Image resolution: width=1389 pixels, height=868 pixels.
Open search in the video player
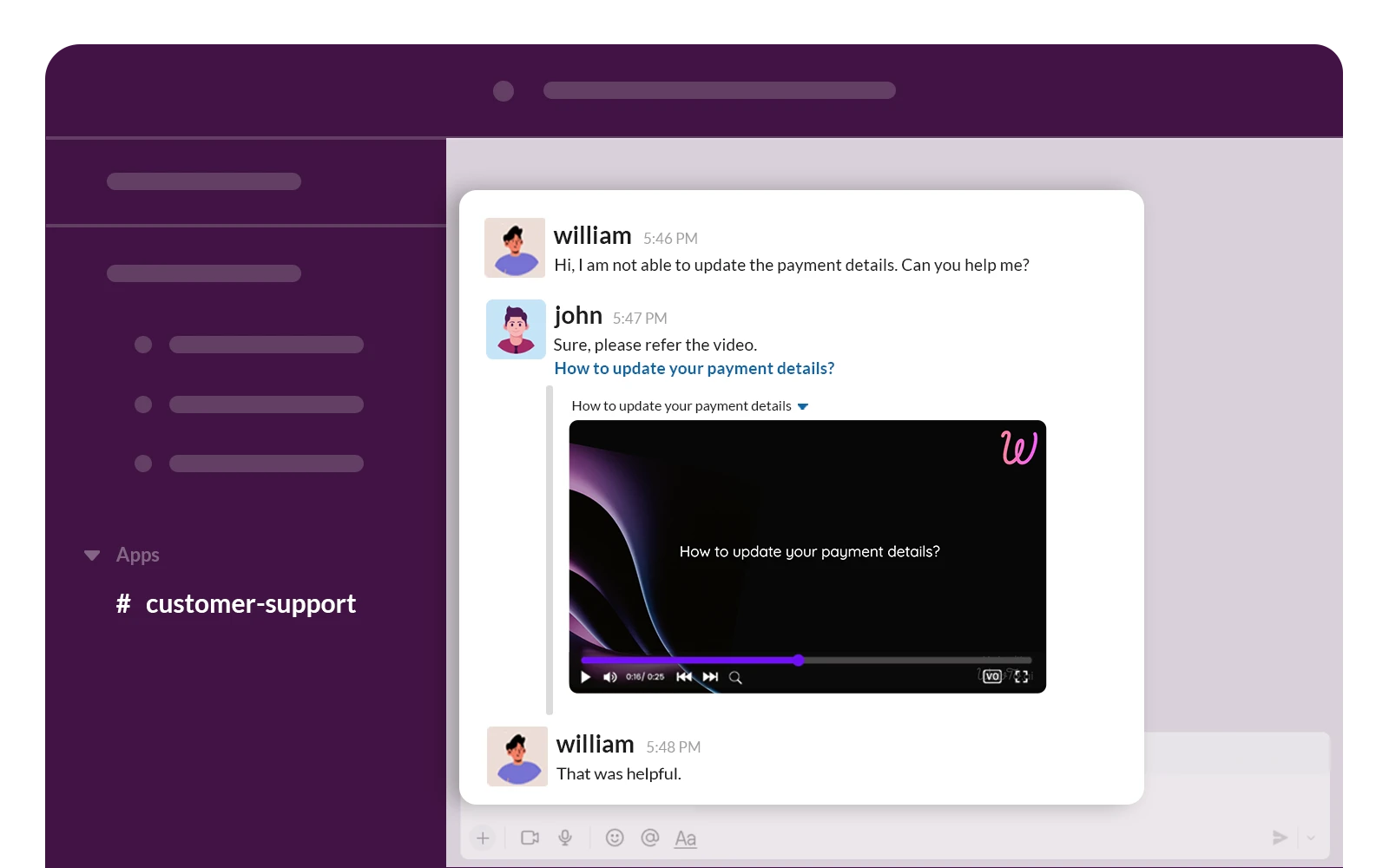735,677
